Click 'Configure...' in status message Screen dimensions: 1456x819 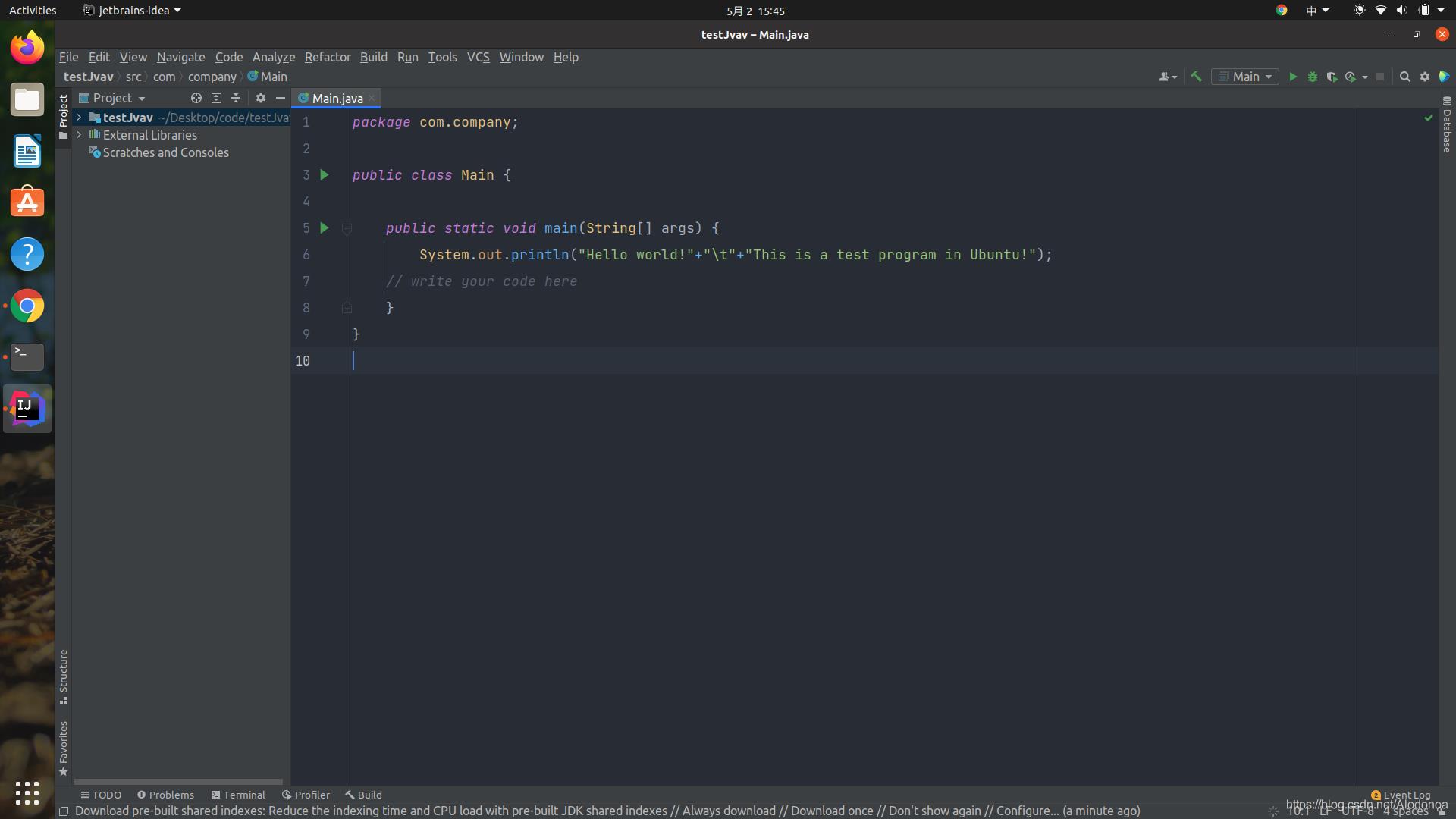pyautogui.click(x=1028, y=811)
